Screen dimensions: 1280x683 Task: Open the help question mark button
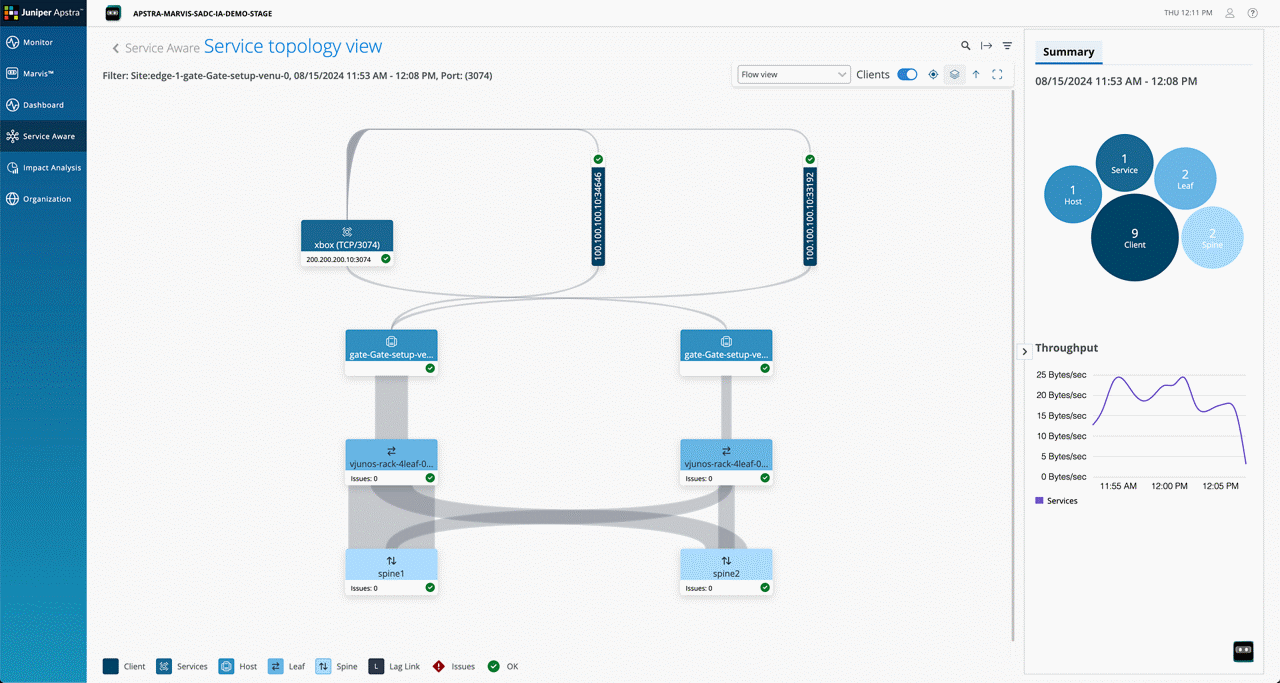pos(1252,13)
